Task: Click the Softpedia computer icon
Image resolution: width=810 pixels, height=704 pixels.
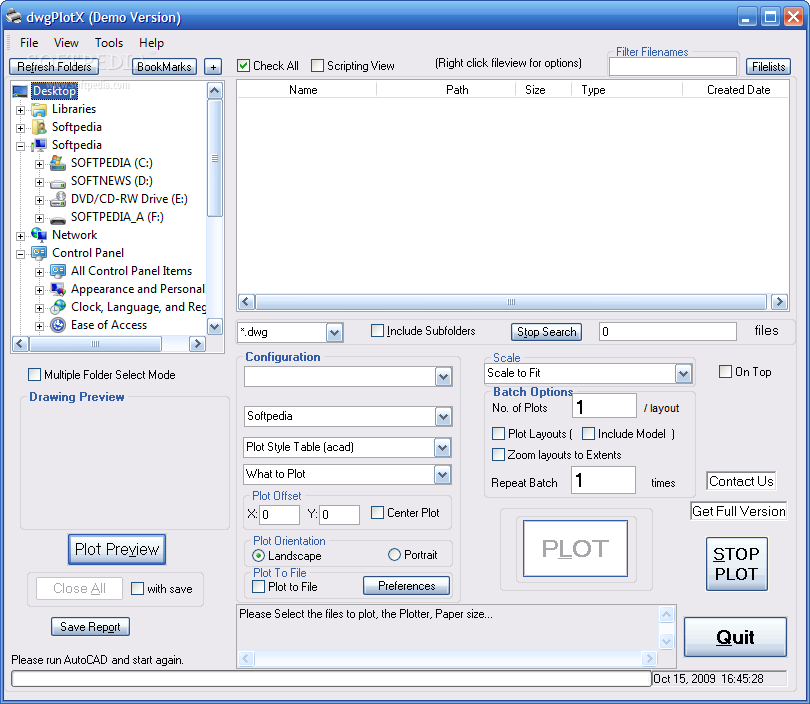Action: click(39, 145)
